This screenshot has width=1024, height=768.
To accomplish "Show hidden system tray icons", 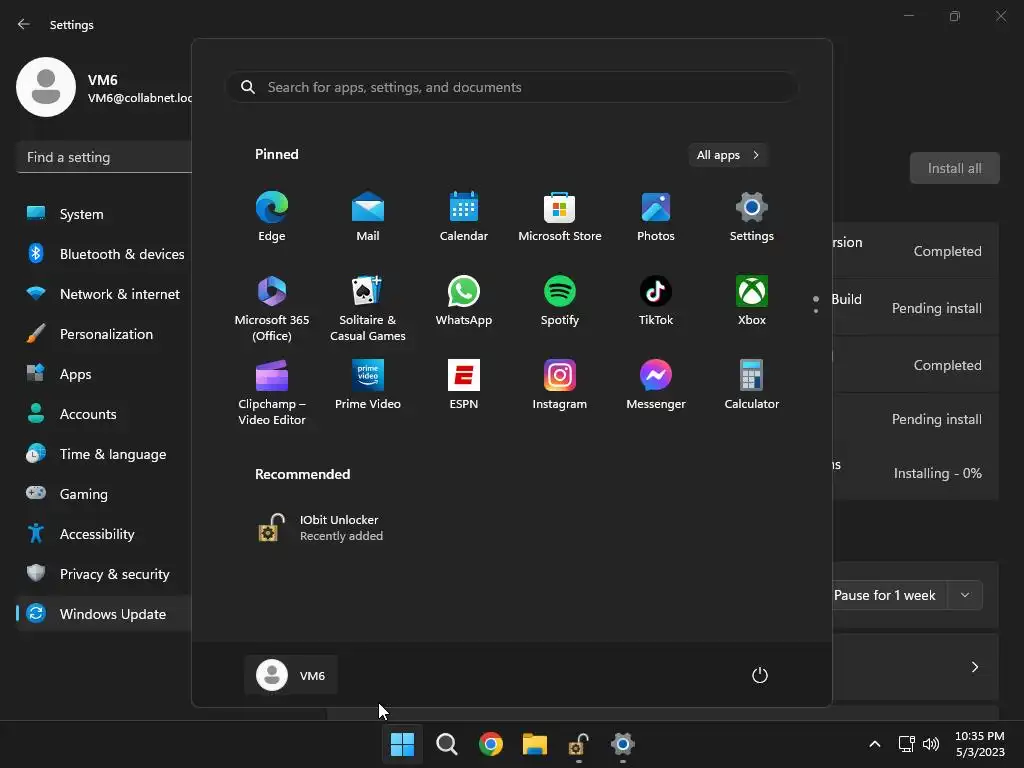I will pos(875,744).
